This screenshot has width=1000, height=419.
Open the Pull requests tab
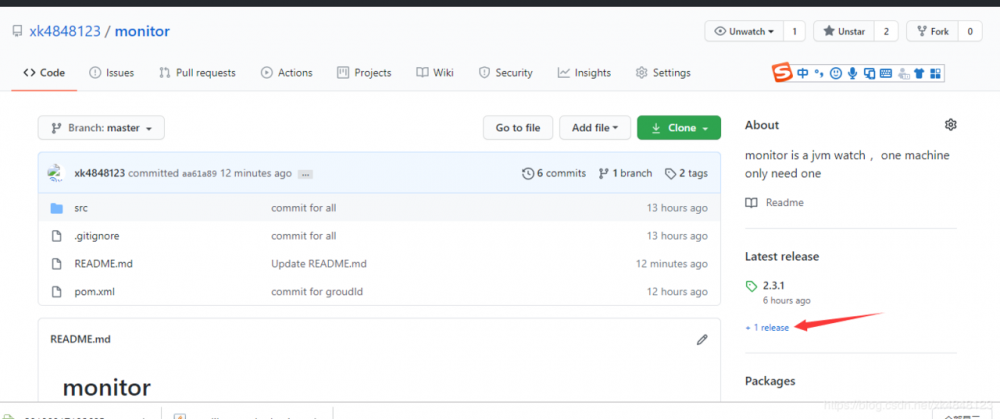click(197, 73)
